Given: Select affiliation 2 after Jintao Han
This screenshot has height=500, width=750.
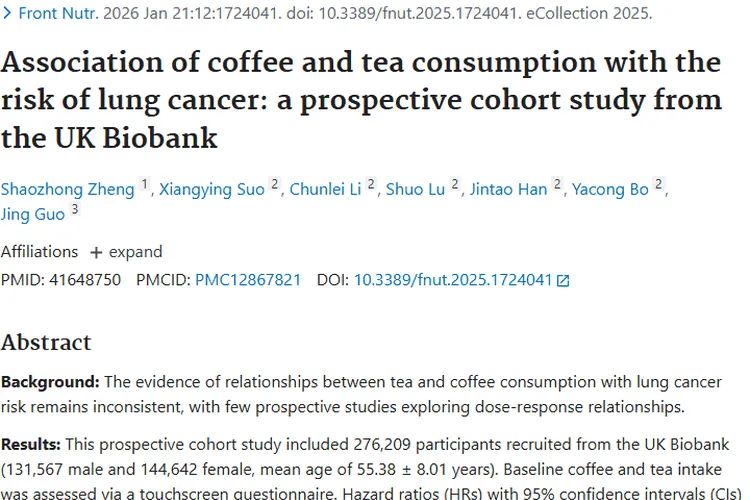Looking at the screenshot, I should pyautogui.click(x=557, y=185).
